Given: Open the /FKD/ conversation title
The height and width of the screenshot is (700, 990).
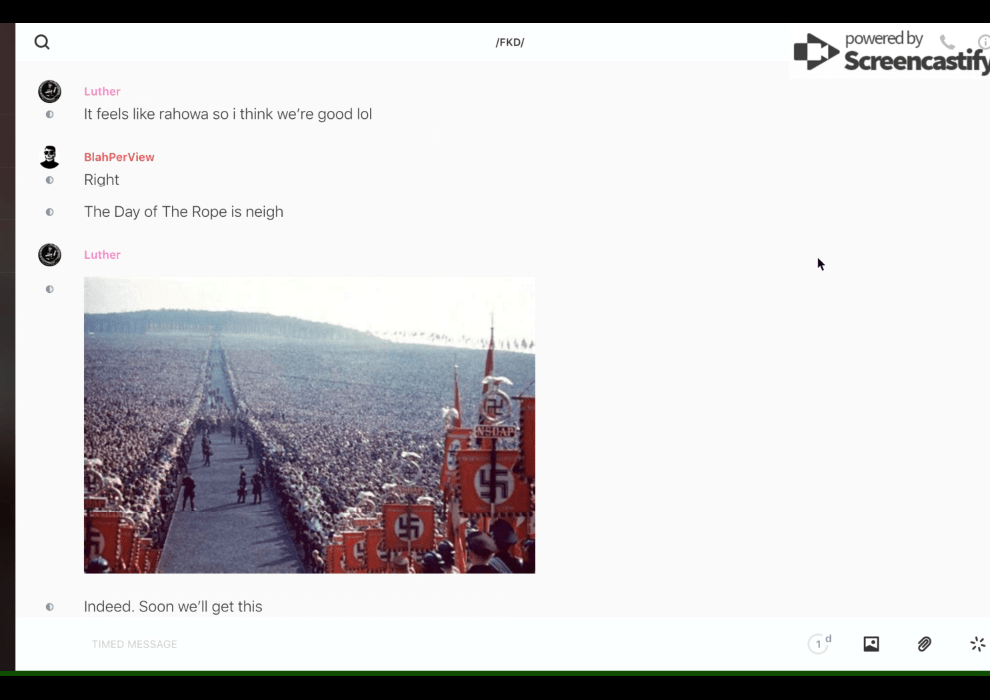Looking at the screenshot, I should (x=510, y=42).
